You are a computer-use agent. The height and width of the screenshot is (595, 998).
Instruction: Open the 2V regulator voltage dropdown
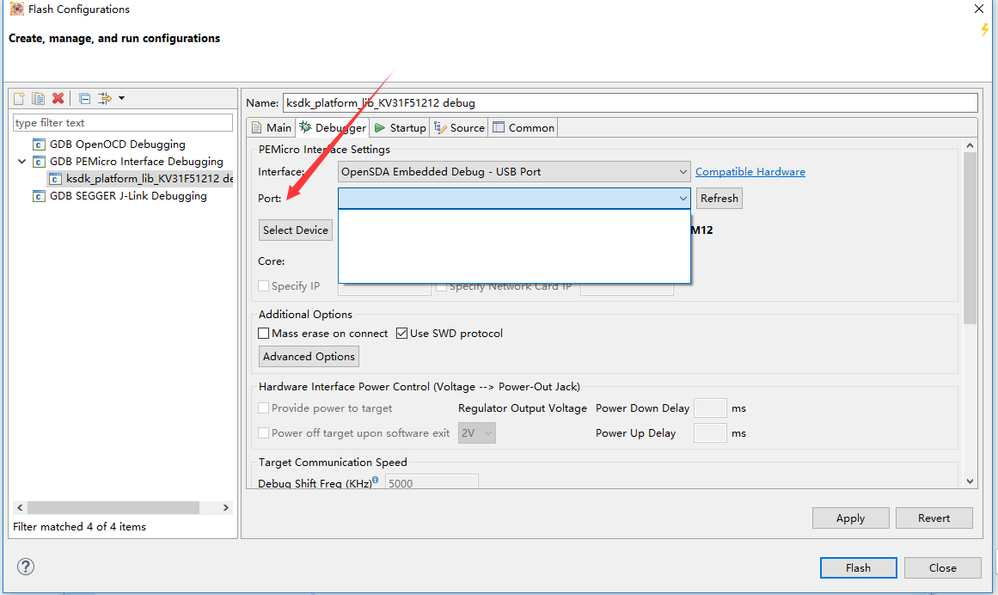(477, 433)
